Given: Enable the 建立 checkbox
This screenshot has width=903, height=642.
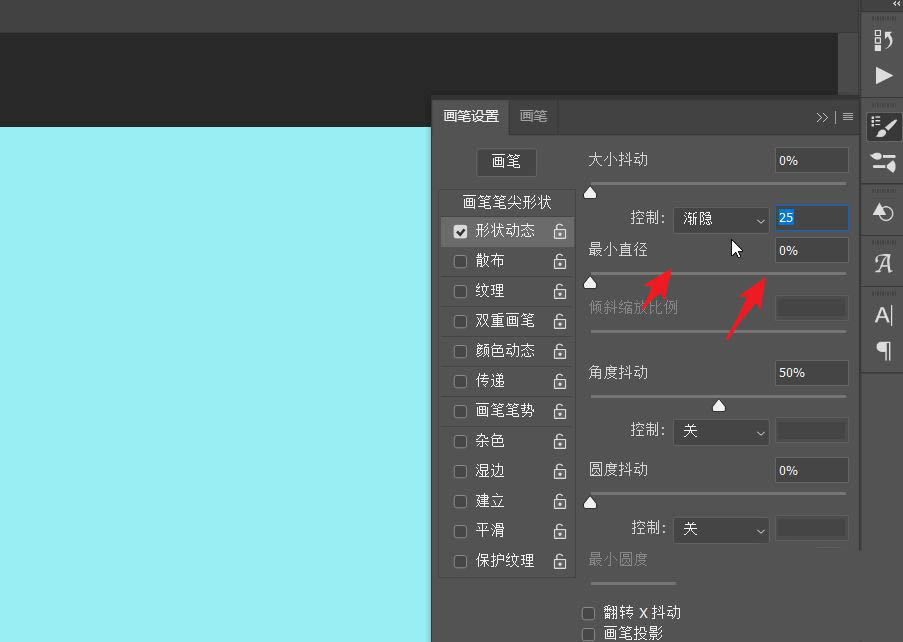Looking at the screenshot, I should click(460, 502).
